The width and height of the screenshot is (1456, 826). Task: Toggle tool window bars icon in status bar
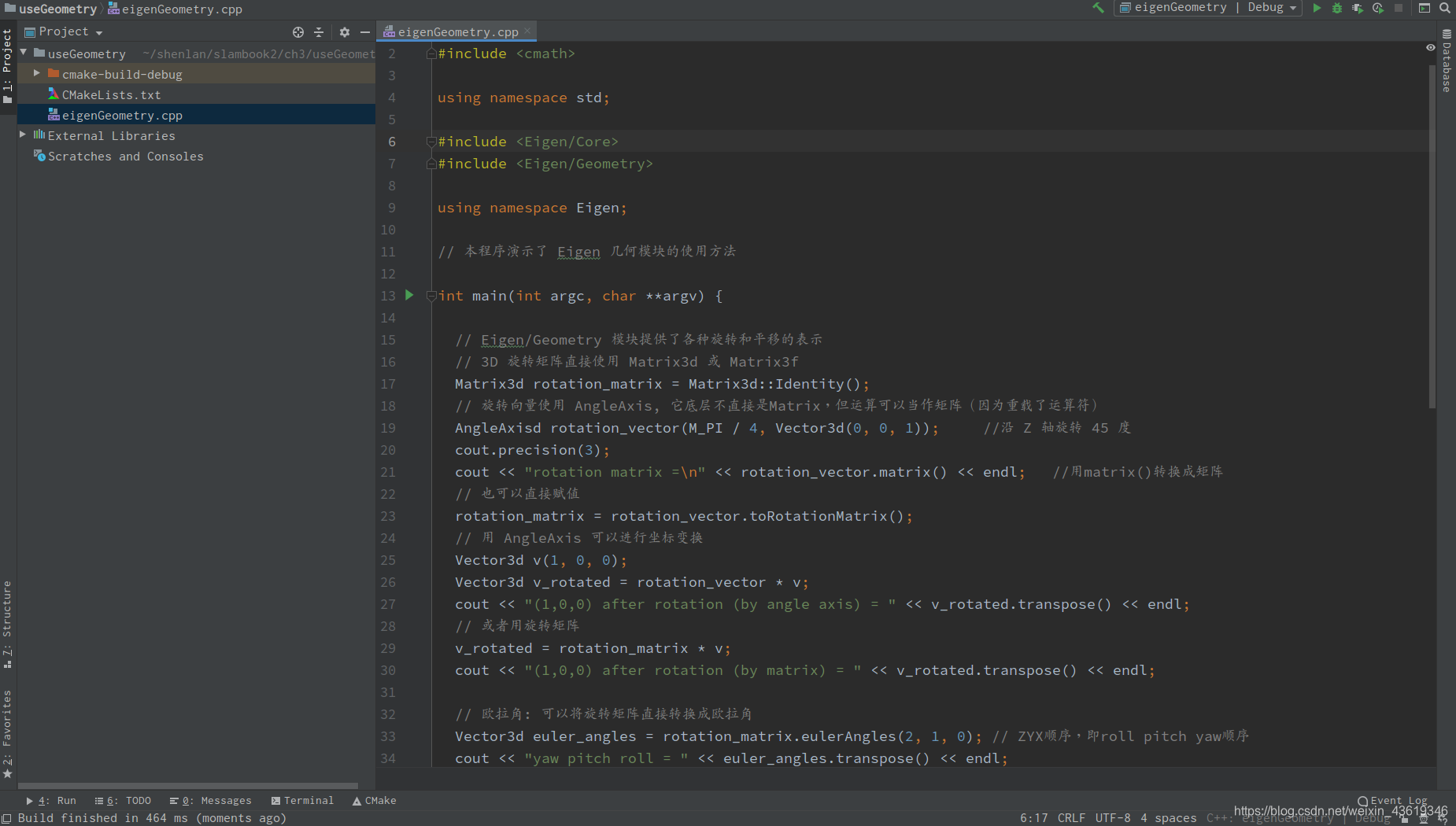tap(7, 818)
